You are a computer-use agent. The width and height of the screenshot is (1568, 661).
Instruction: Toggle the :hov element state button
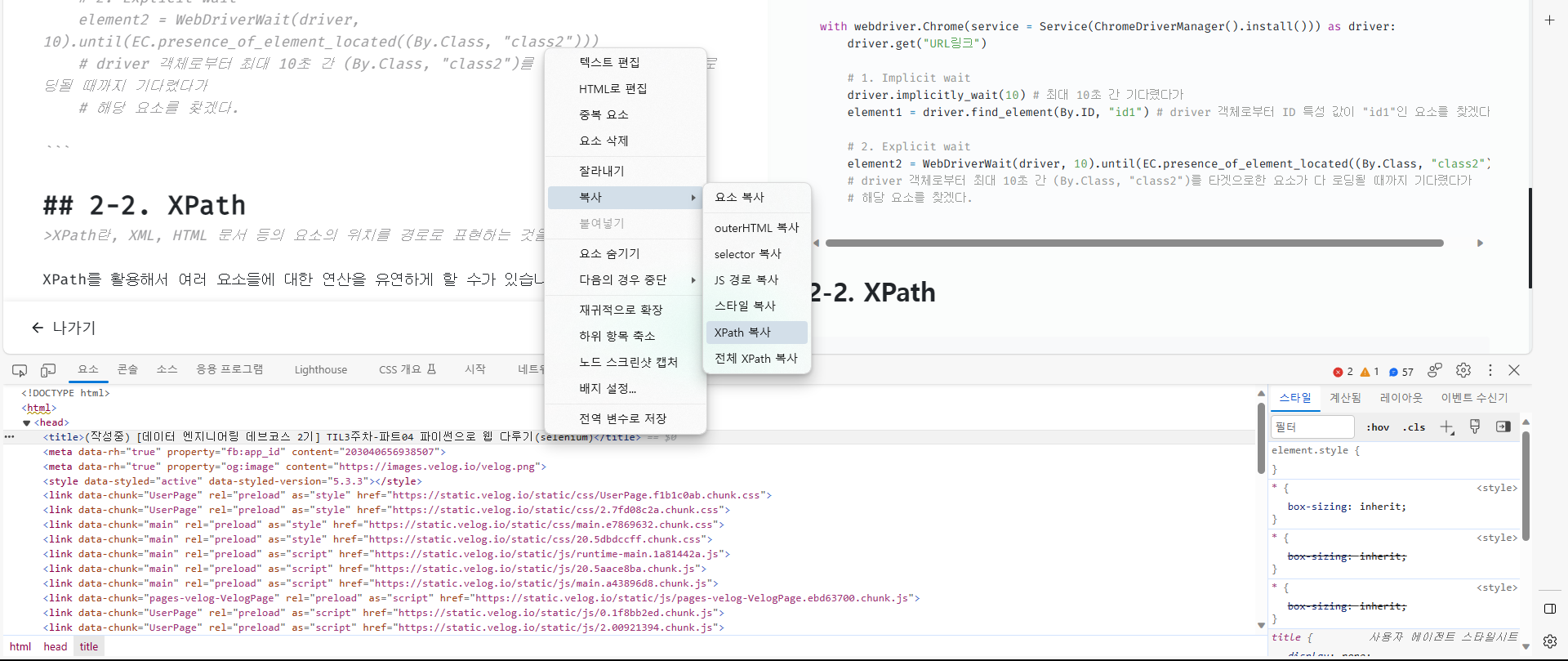pyautogui.click(x=1378, y=427)
